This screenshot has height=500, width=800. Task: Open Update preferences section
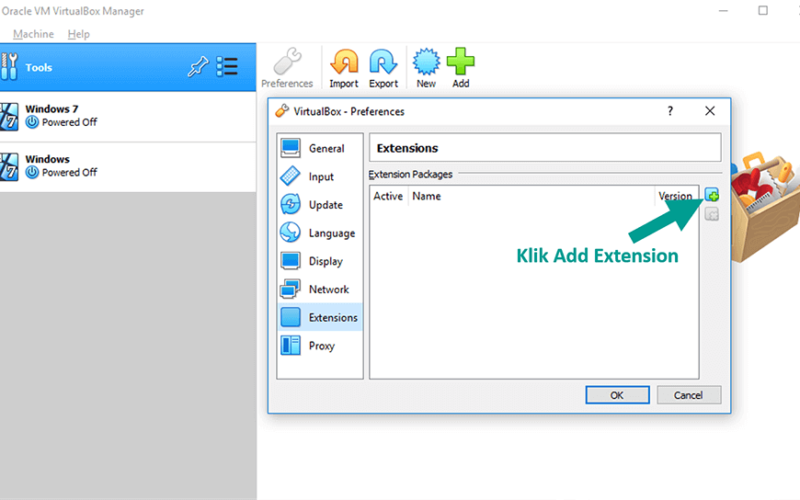coord(320,205)
